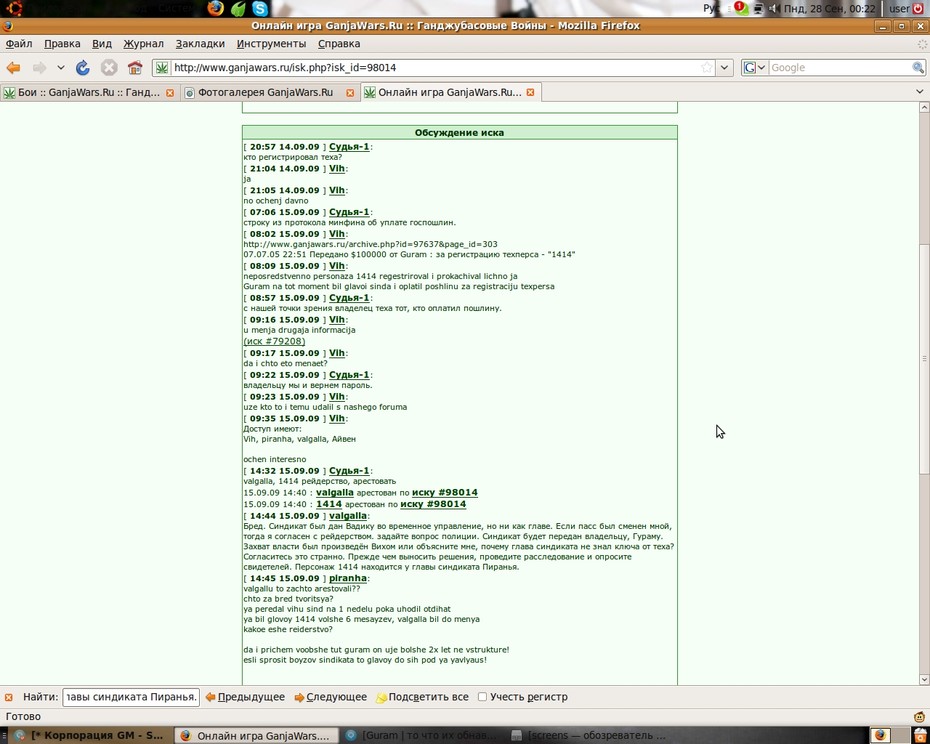Open the volume control in the system tray
The width and height of the screenshot is (930, 744).
coord(774,8)
